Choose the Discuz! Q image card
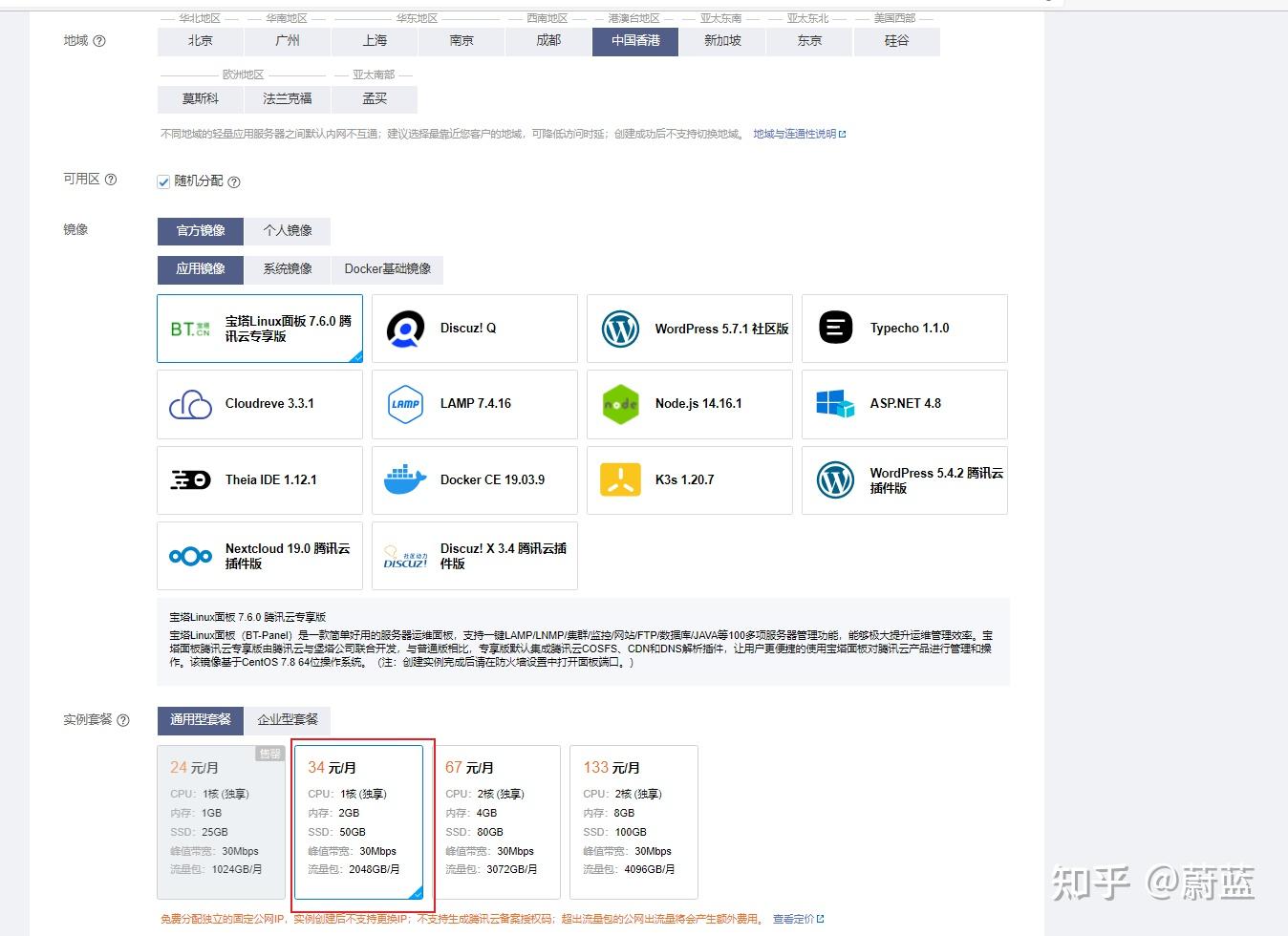Viewport: 1288px width, 936px height. 475,329
